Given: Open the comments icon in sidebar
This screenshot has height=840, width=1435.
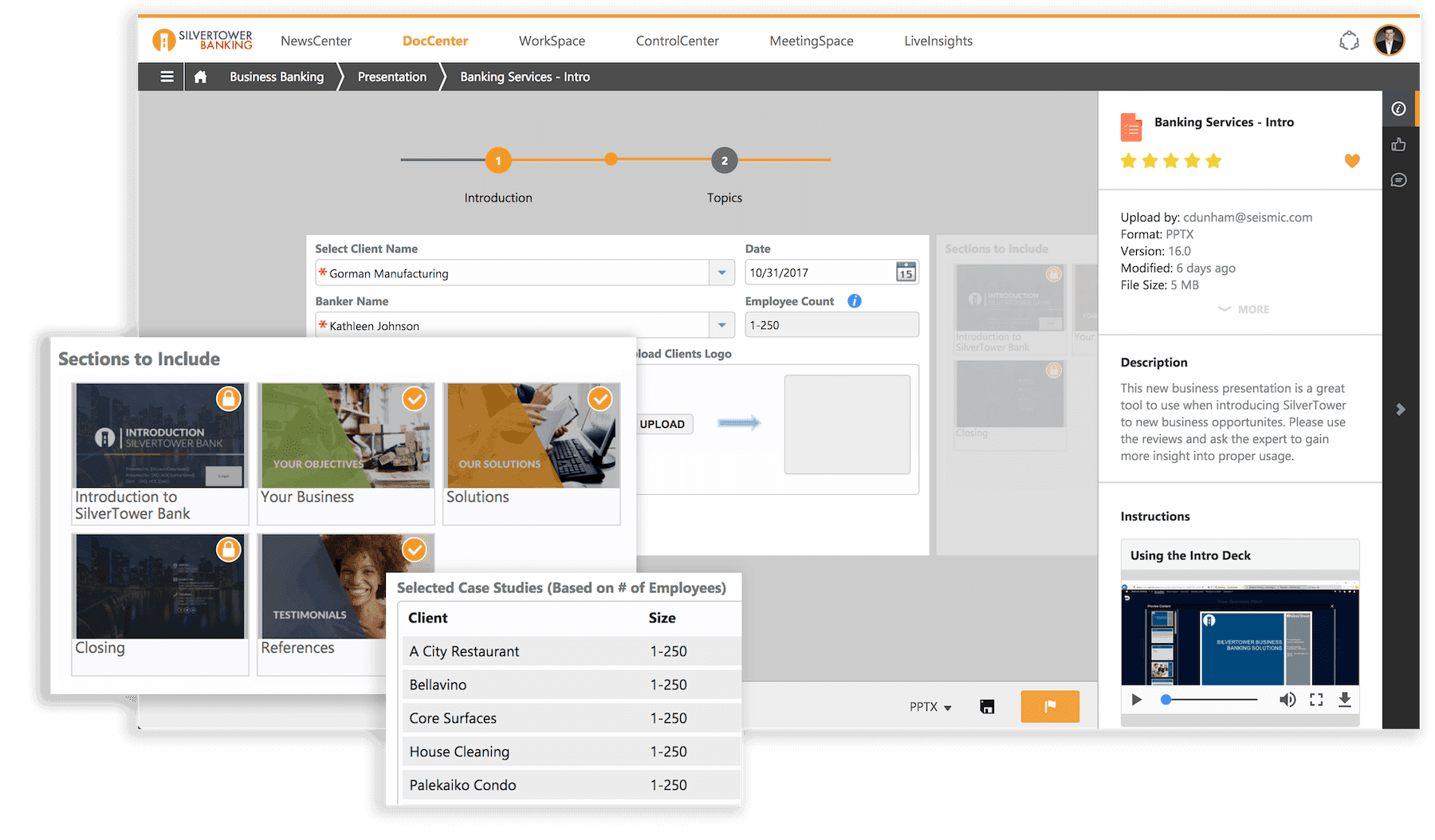Looking at the screenshot, I should [1399, 180].
